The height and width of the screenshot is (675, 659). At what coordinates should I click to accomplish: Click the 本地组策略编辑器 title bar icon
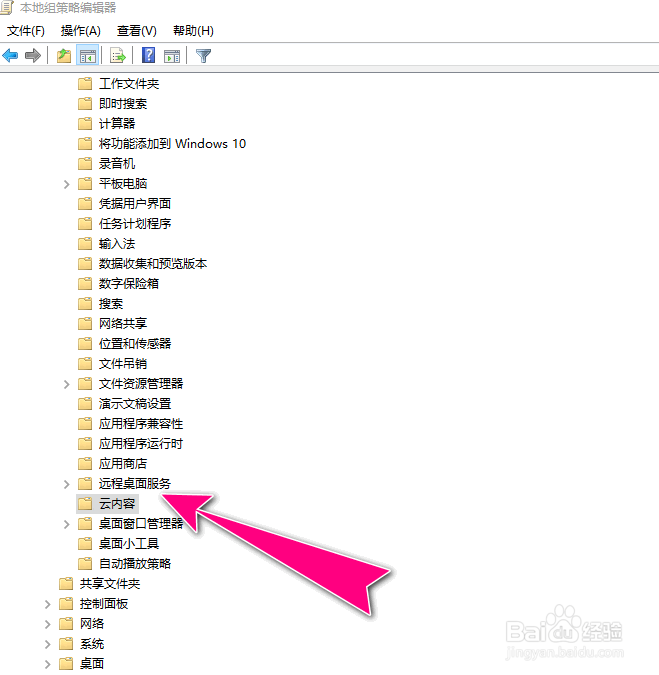7,8
